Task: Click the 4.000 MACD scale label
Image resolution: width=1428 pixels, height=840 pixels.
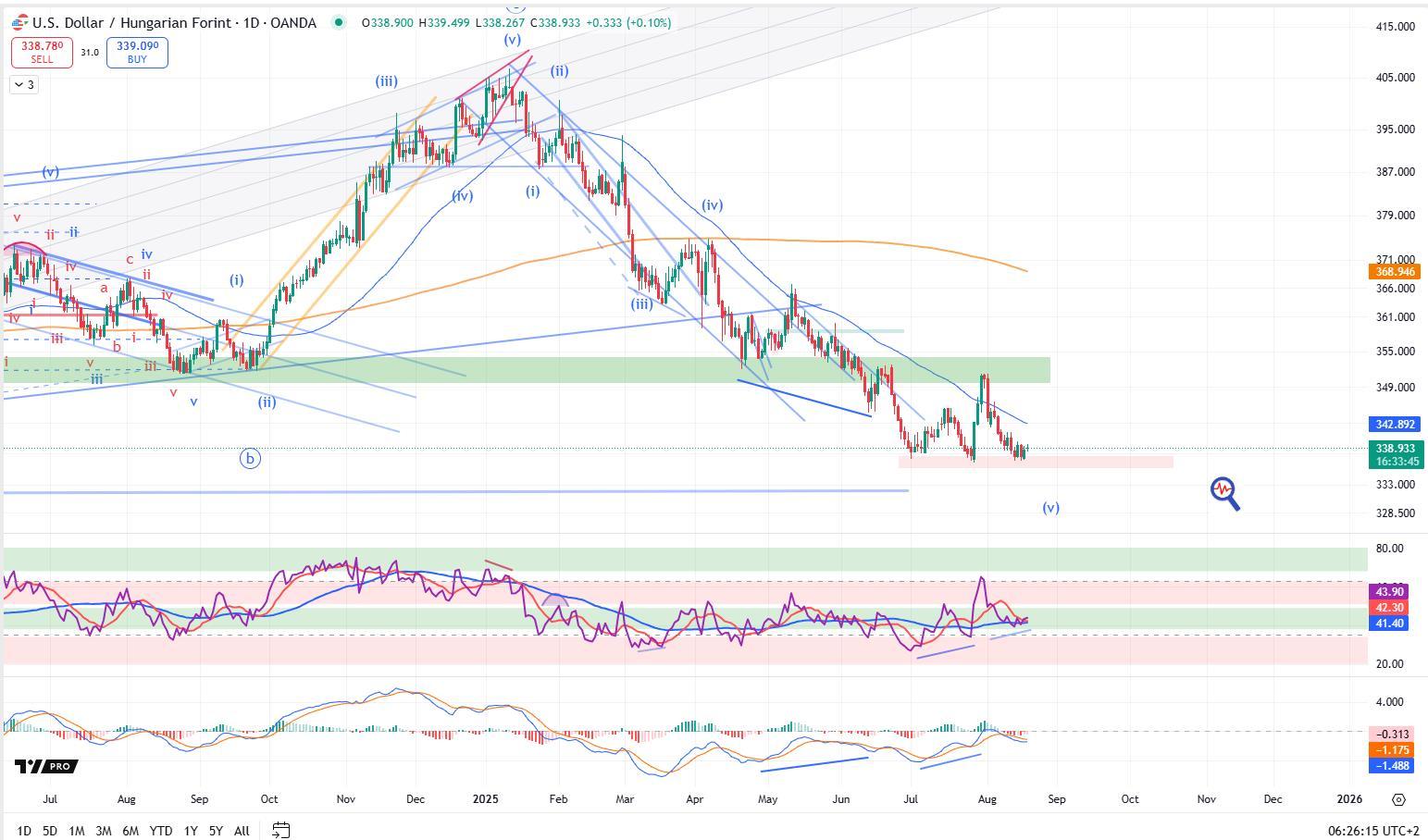Action: click(x=1389, y=702)
